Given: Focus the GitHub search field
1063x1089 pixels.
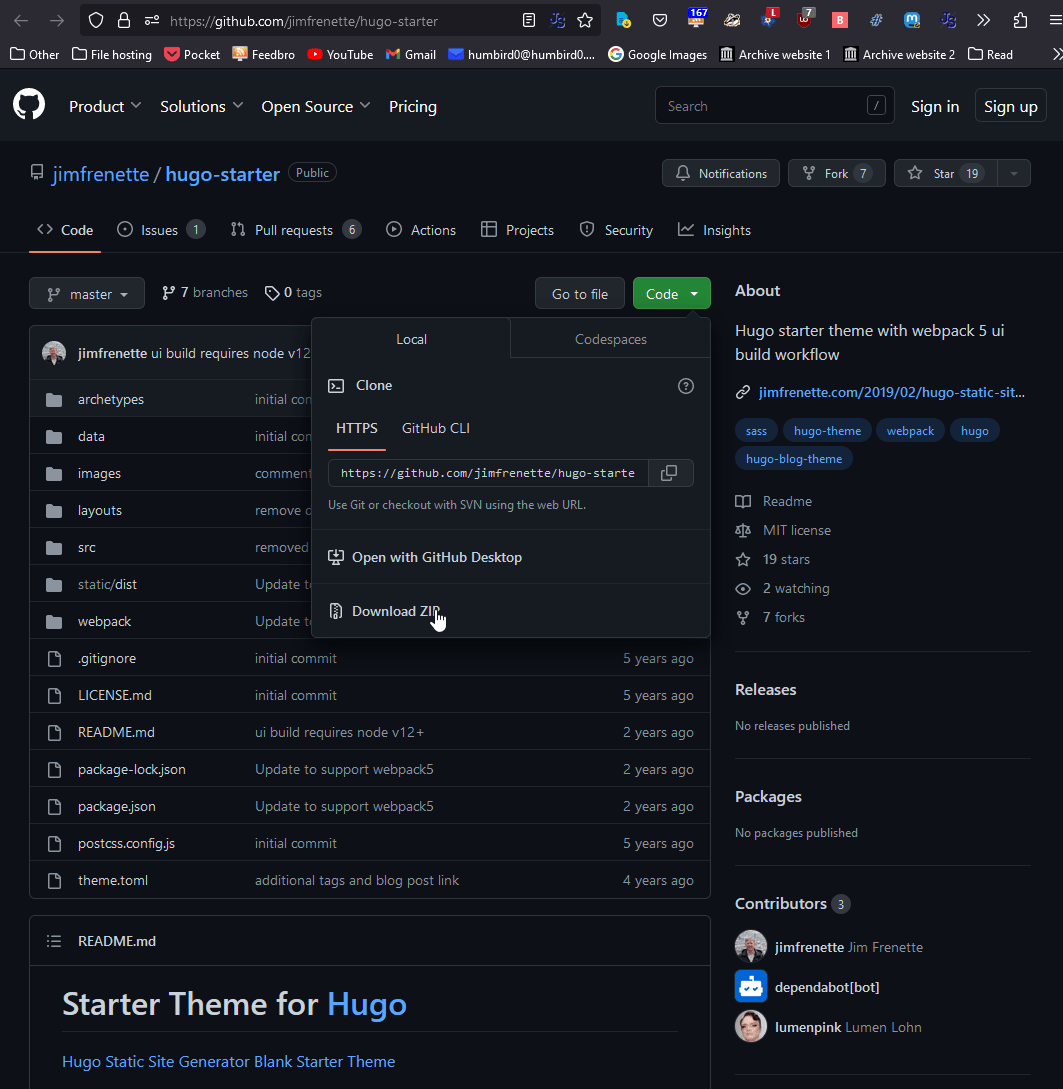Looking at the screenshot, I should 760,106.
